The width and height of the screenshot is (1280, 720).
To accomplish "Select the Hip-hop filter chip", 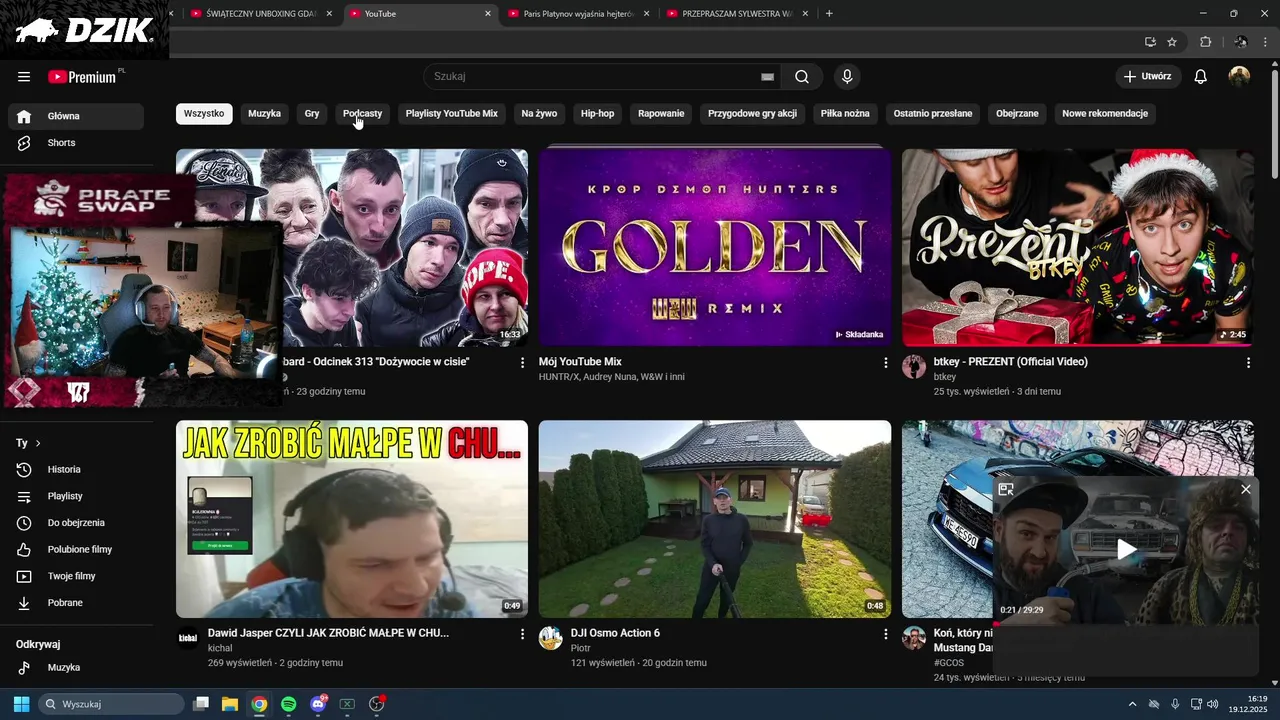I will point(597,114).
